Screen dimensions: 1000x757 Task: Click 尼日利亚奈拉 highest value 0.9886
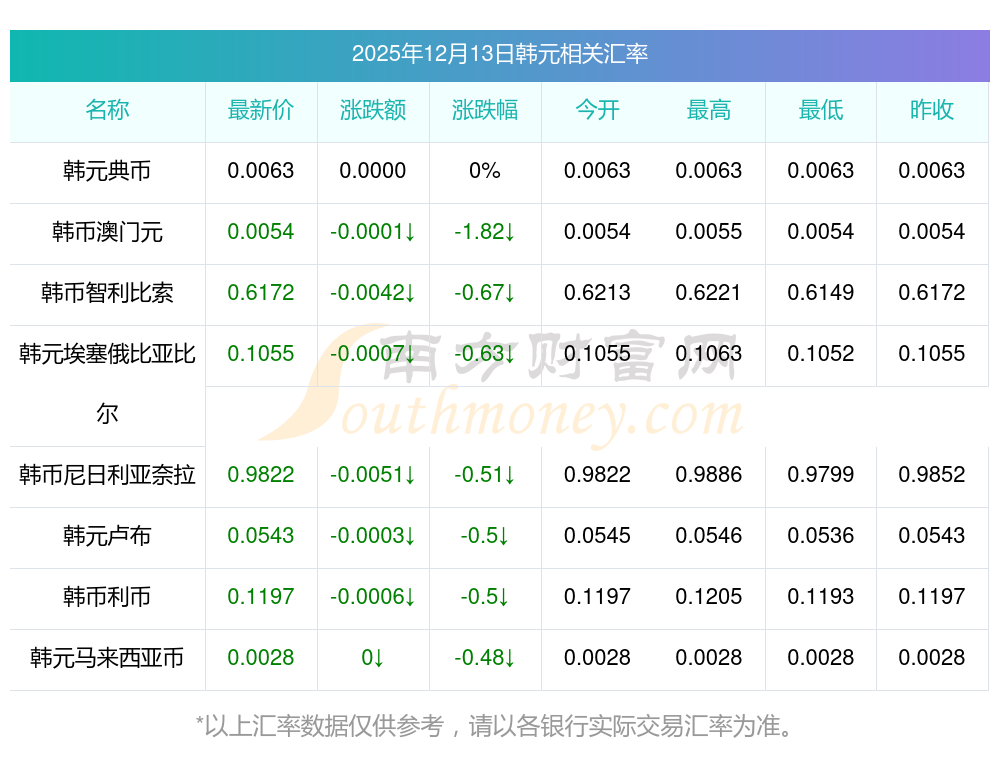[x=709, y=474]
